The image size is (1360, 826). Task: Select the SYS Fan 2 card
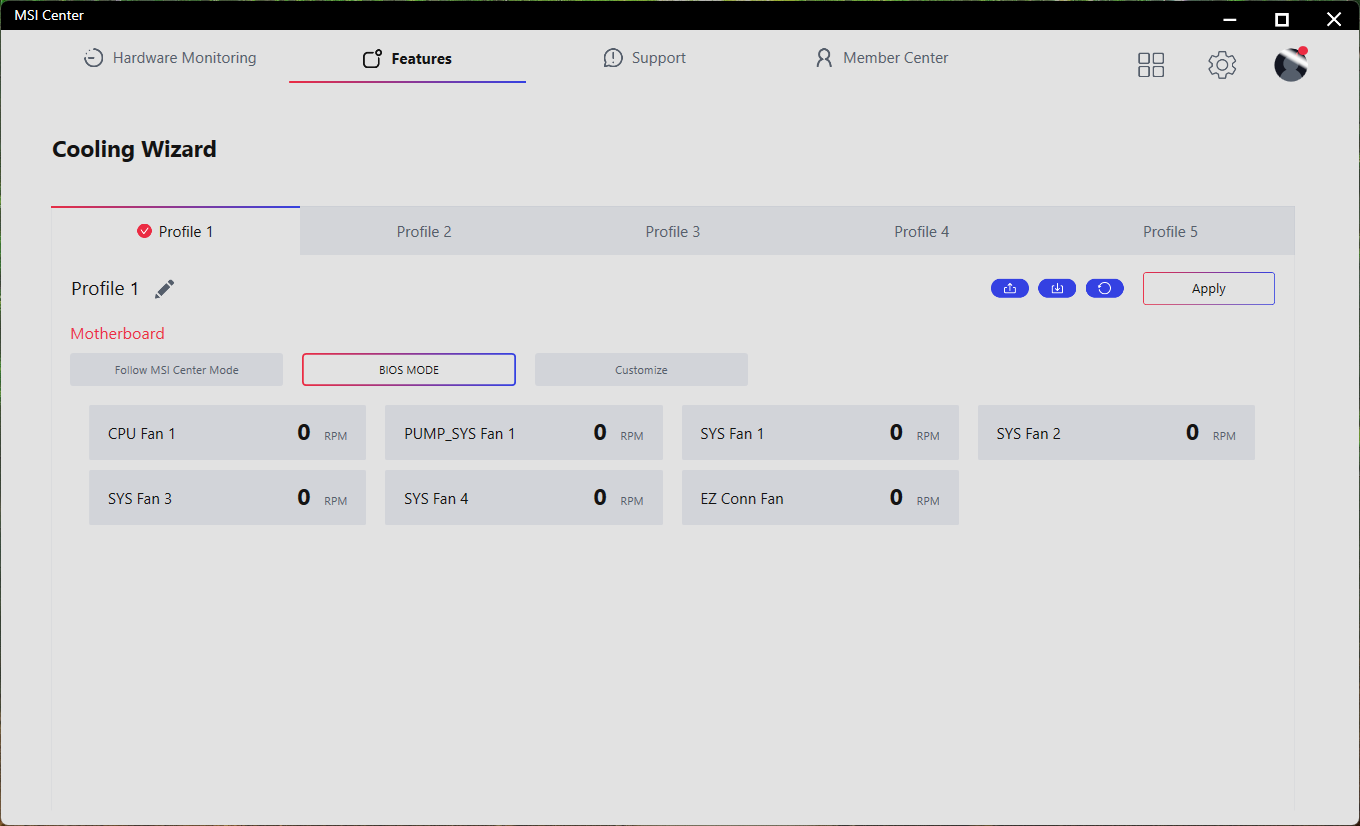(x=1116, y=433)
